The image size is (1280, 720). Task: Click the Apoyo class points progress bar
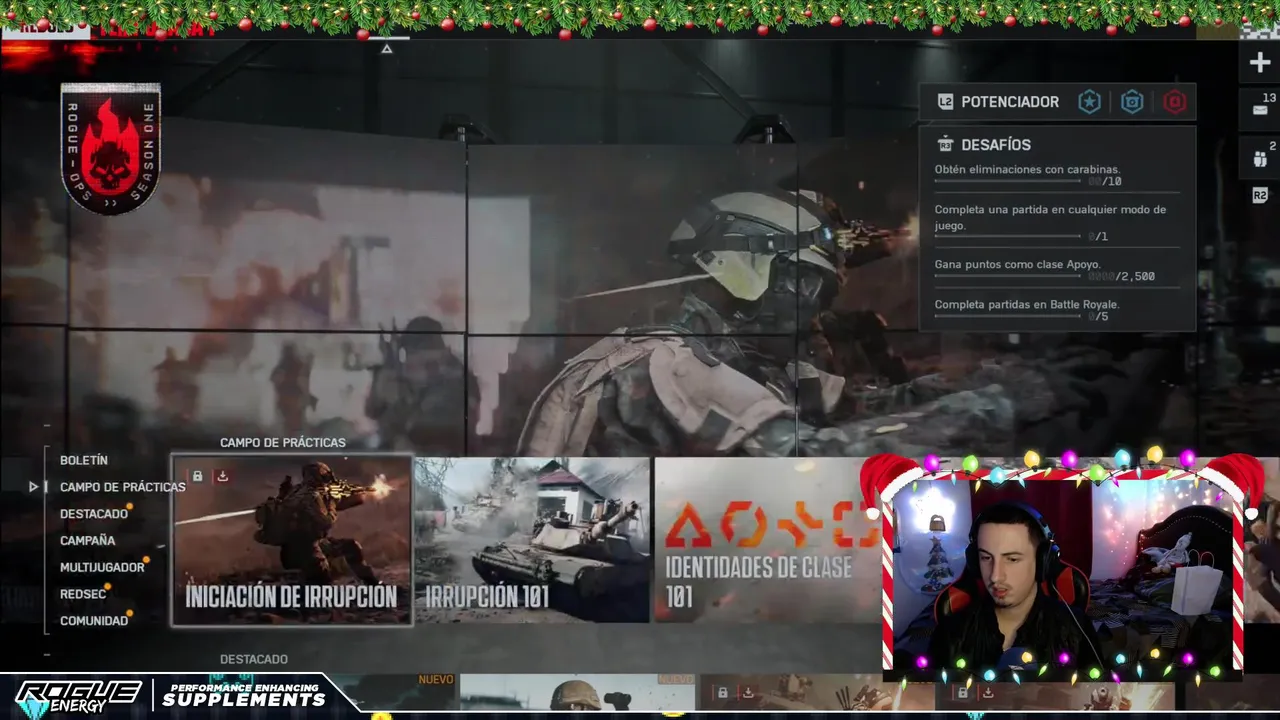pyautogui.click(x=1008, y=276)
